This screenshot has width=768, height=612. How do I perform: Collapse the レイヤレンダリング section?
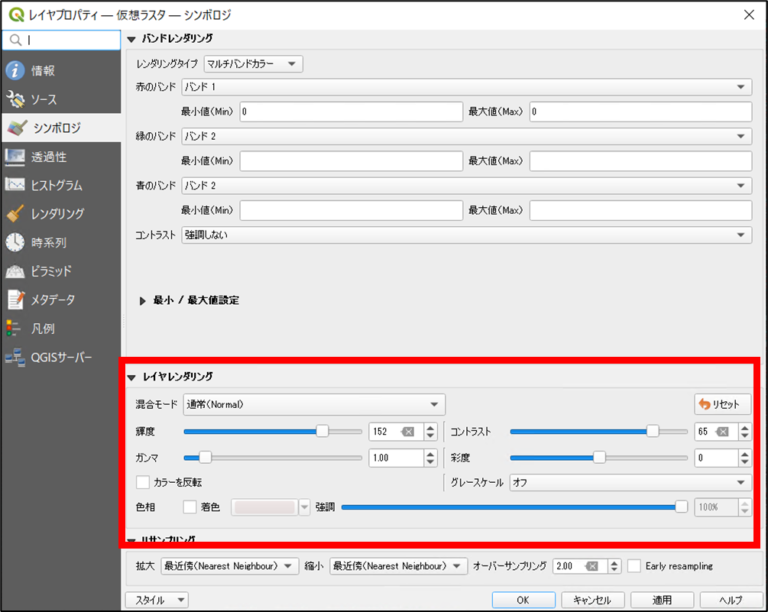131,377
